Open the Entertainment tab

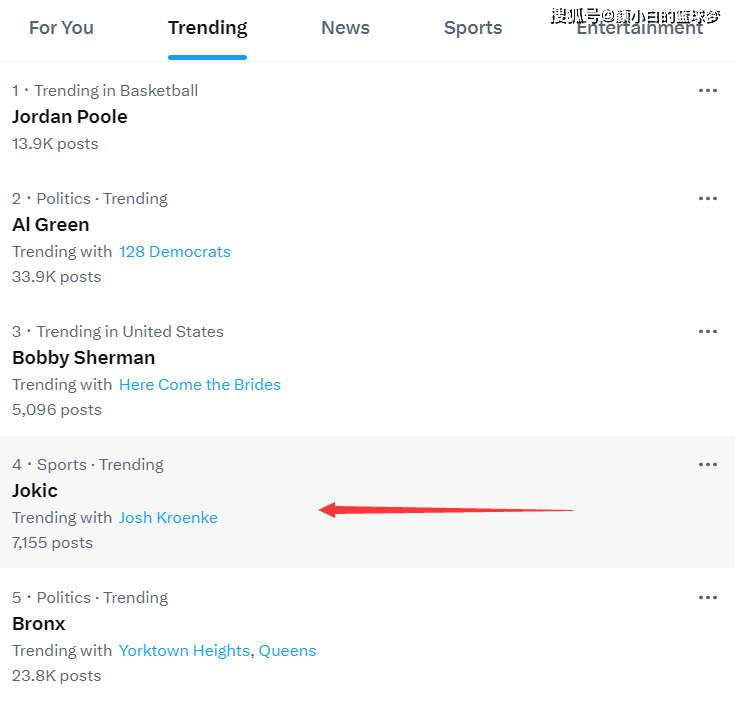point(639,28)
